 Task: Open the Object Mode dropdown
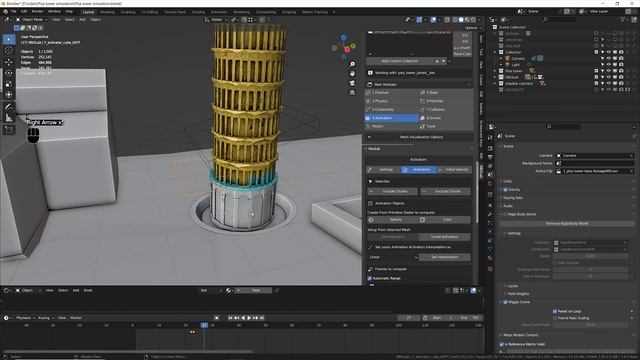[x=32, y=20]
